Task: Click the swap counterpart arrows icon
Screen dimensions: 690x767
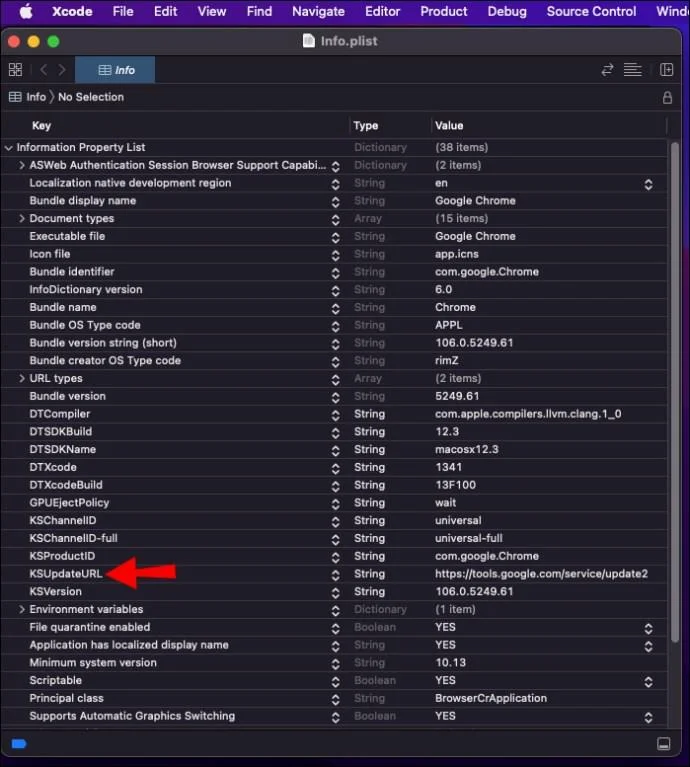Action: pos(607,69)
